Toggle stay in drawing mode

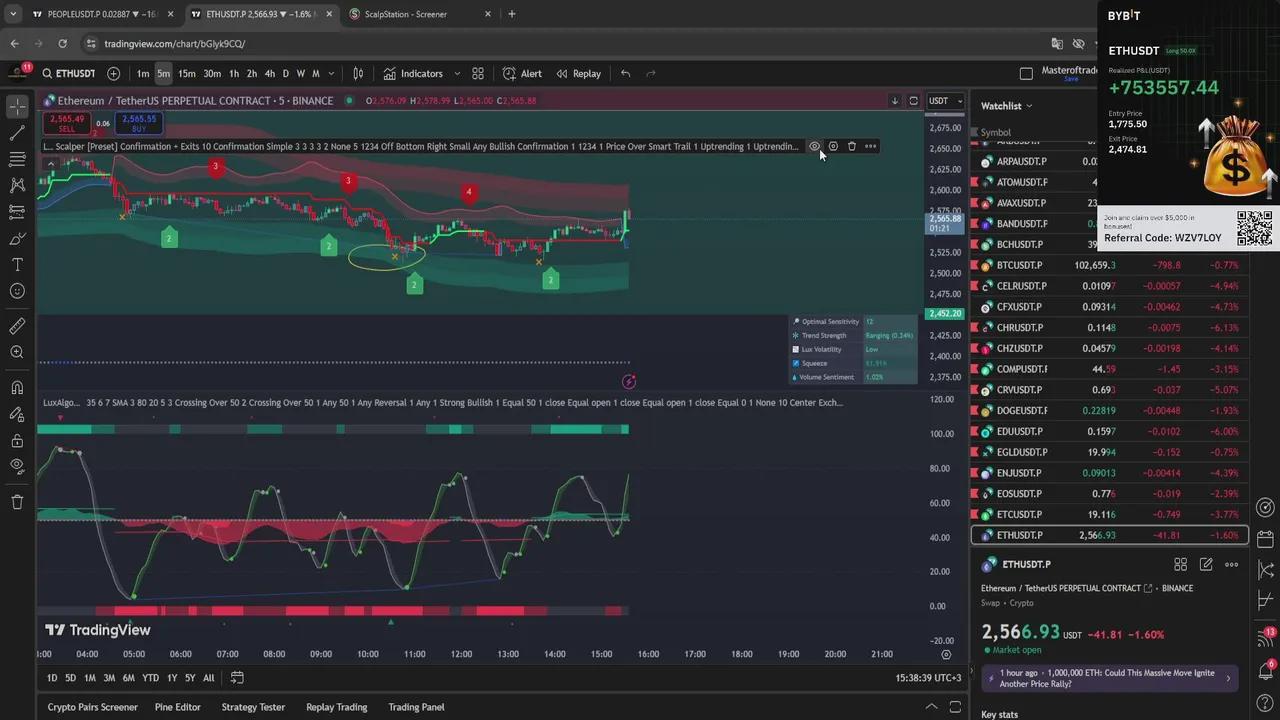tap(17, 414)
